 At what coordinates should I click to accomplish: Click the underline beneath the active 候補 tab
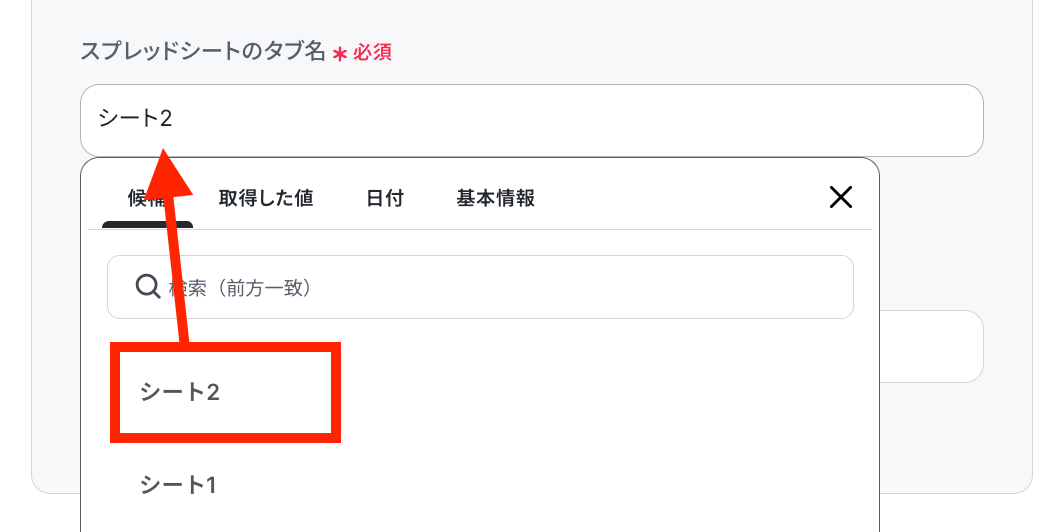pos(147,225)
